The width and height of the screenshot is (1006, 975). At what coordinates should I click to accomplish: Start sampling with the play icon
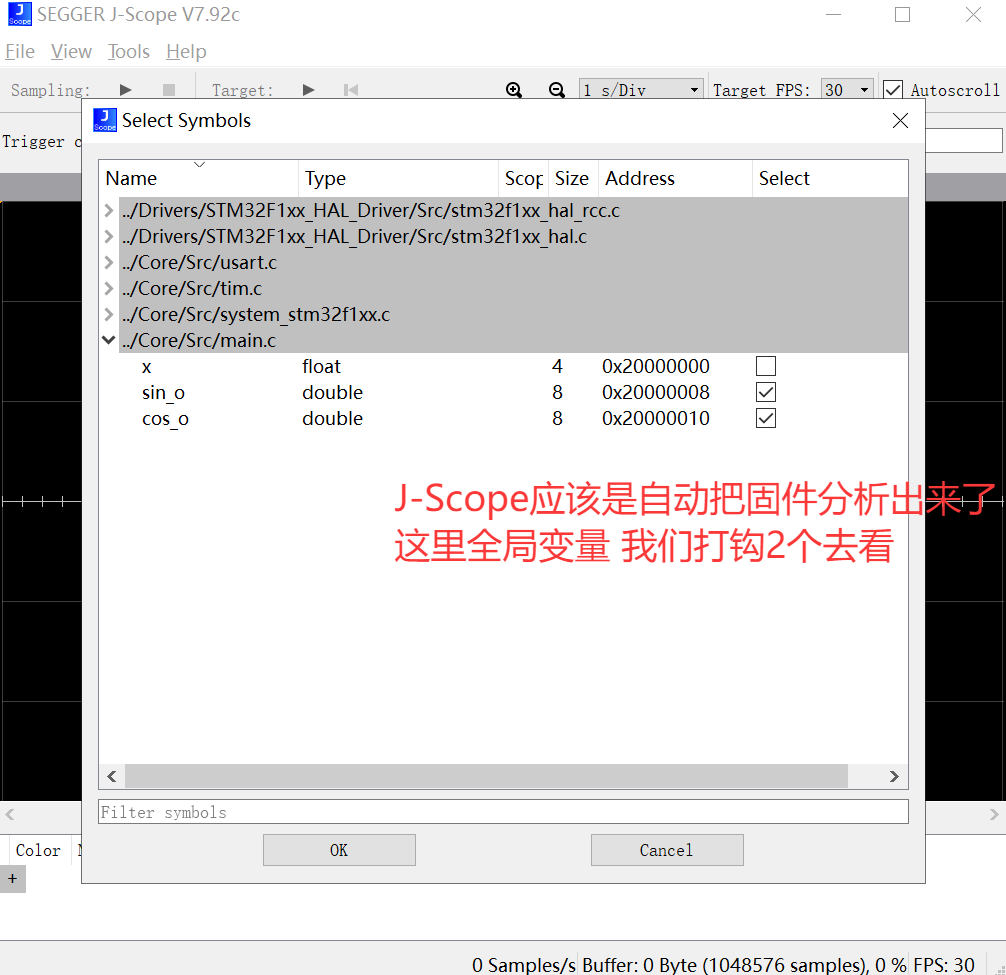(x=126, y=90)
